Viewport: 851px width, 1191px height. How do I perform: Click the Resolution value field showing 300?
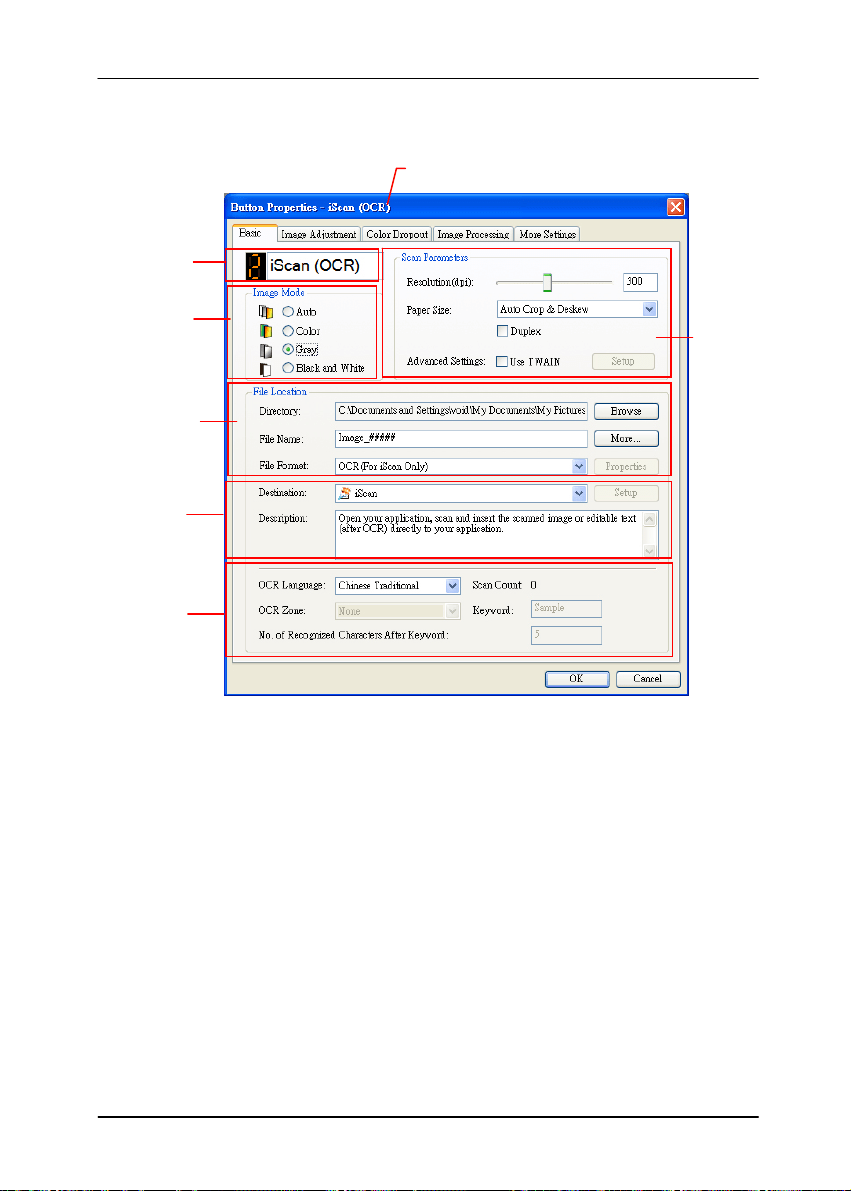click(641, 282)
